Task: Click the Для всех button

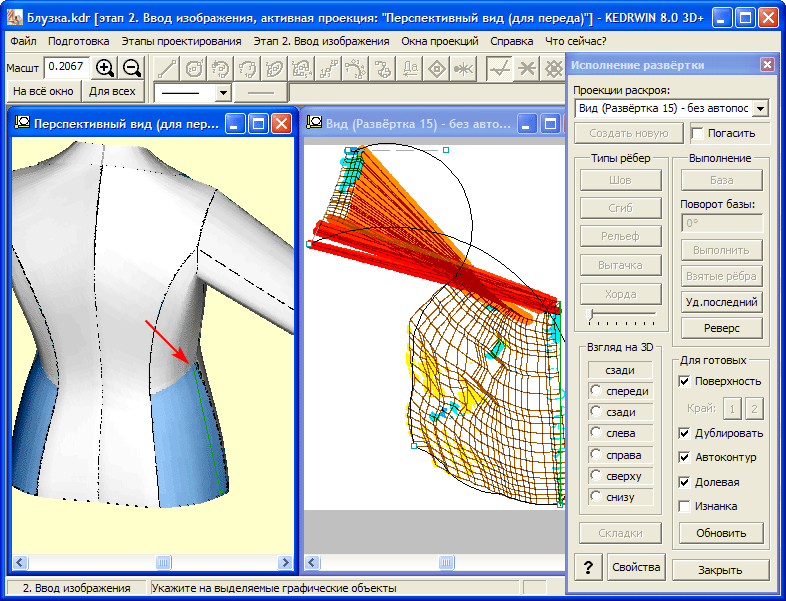Action: click(112, 91)
